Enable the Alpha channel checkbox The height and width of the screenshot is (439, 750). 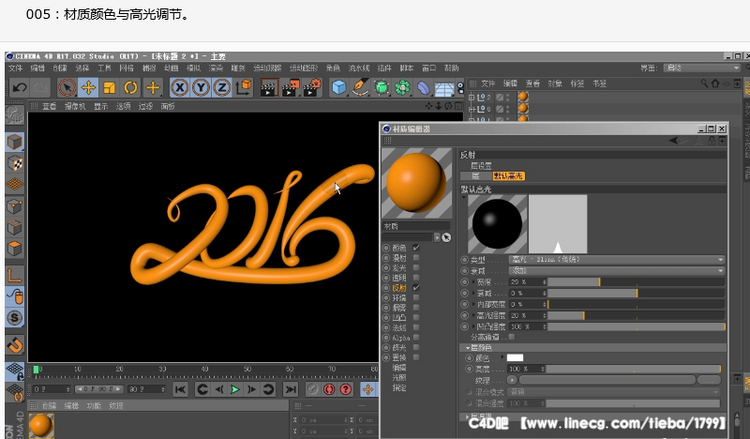click(x=416, y=338)
